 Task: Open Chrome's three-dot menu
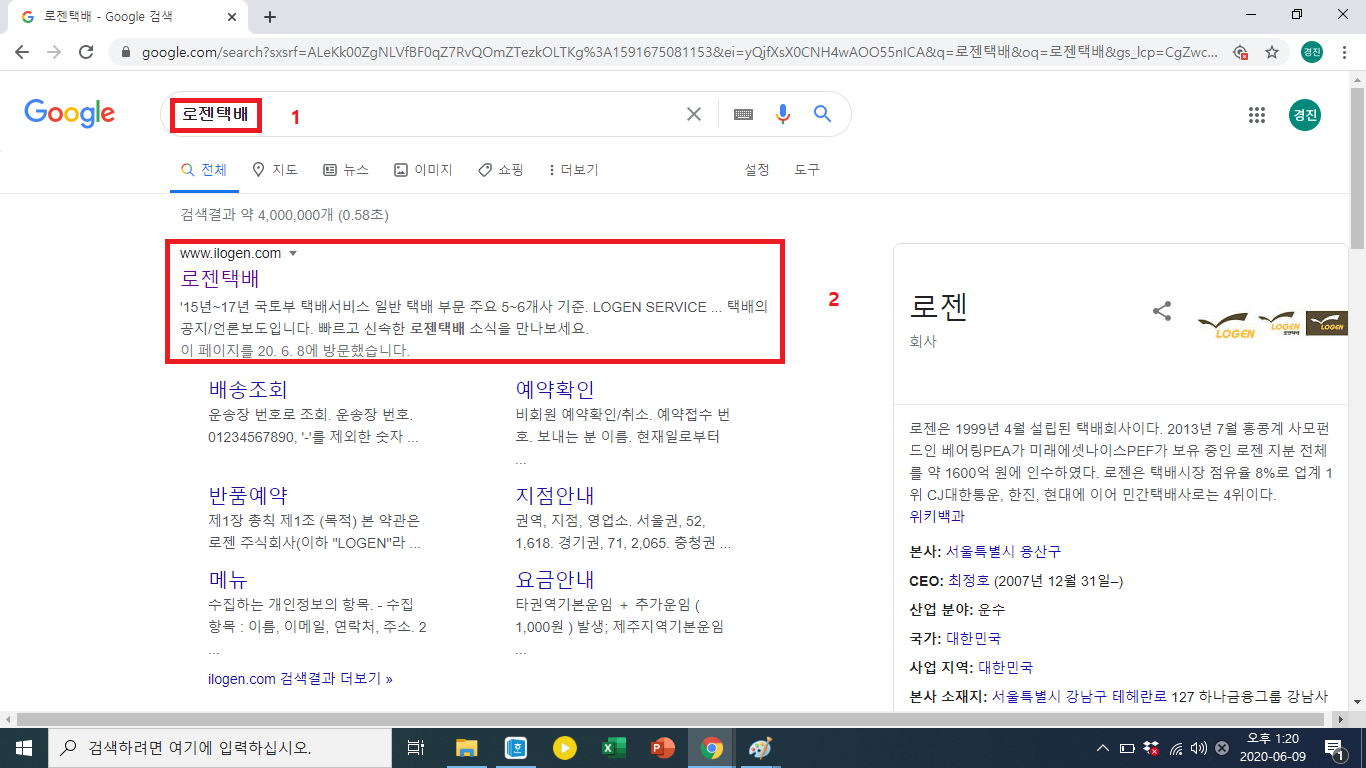(1344, 52)
